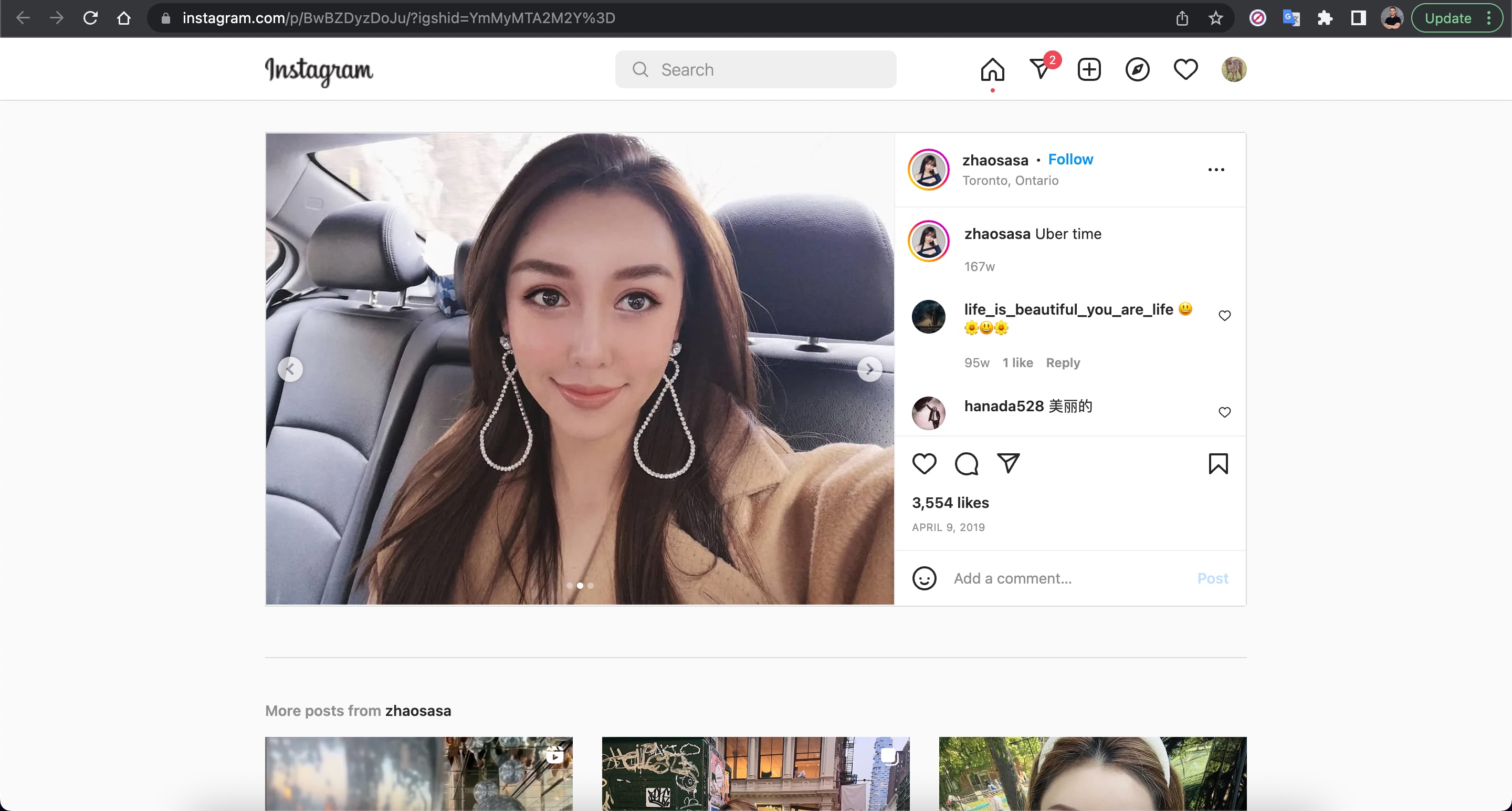
Task: Click the explore compass icon
Action: tap(1138, 68)
